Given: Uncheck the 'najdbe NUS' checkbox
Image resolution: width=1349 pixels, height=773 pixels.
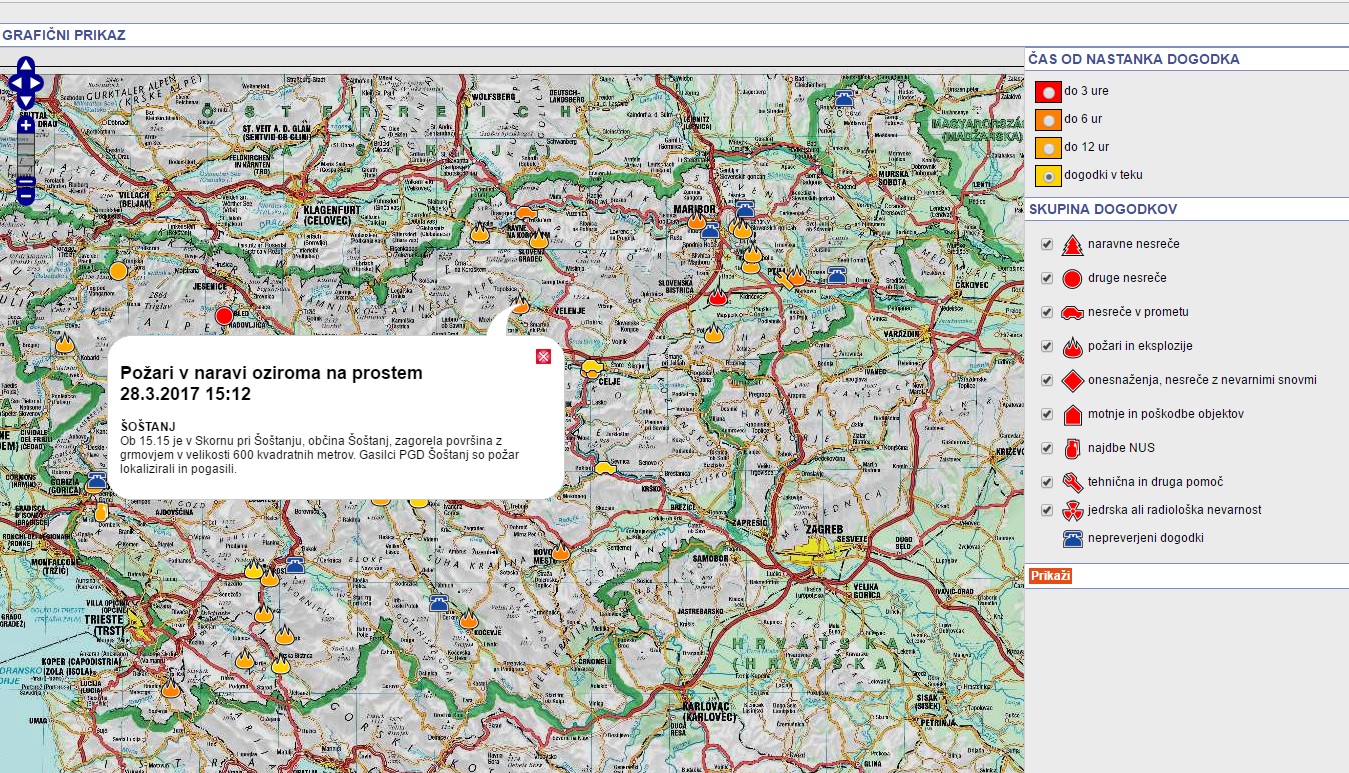Looking at the screenshot, I should 1047,448.
